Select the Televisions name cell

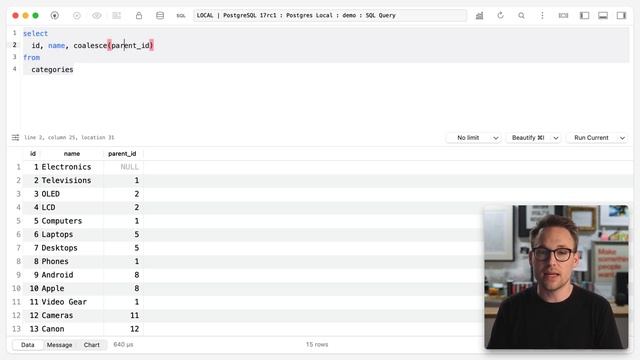(x=71, y=180)
